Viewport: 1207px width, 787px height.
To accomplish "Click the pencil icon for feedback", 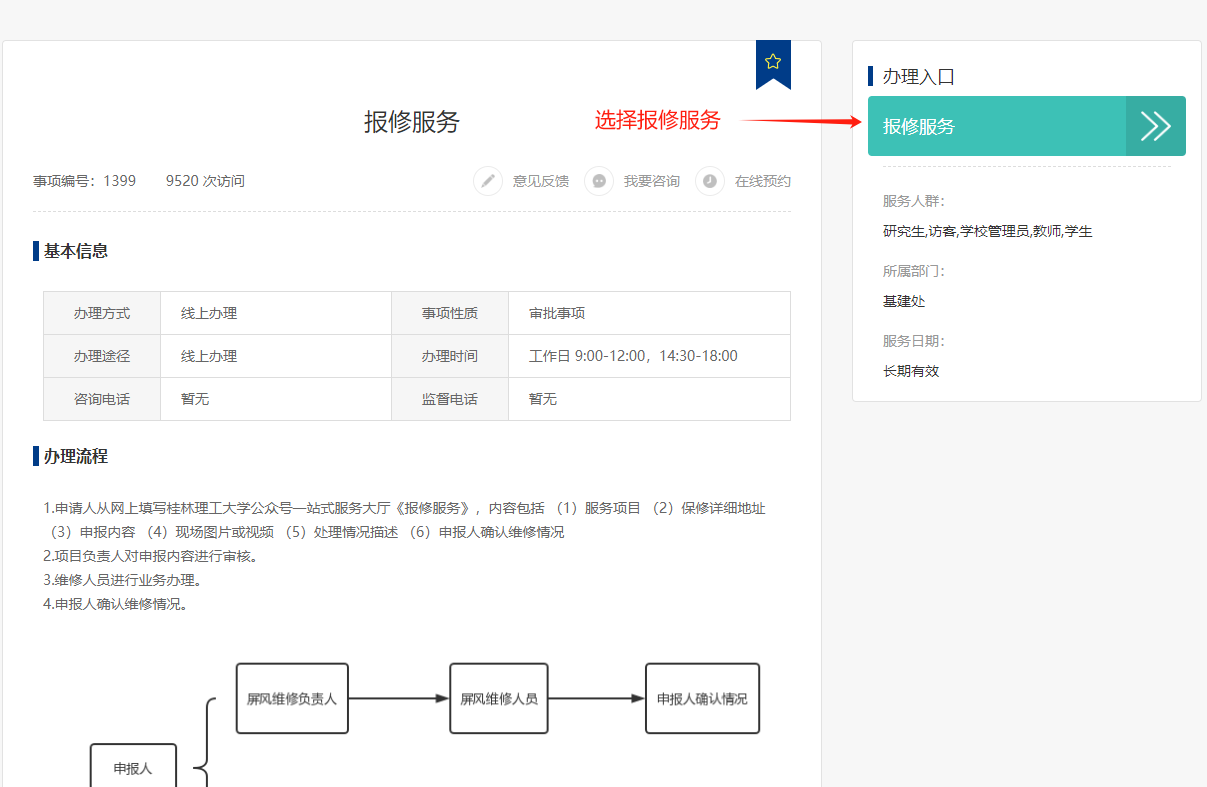I will [488, 181].
